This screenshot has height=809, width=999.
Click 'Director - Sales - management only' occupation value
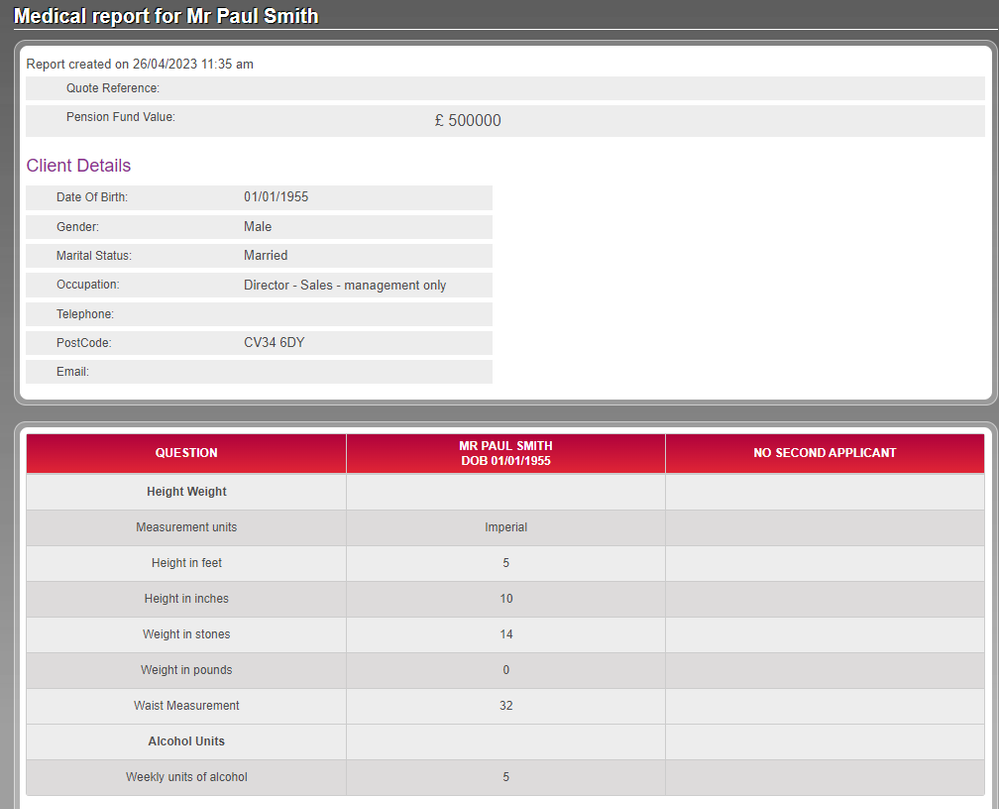pos(345,285)
